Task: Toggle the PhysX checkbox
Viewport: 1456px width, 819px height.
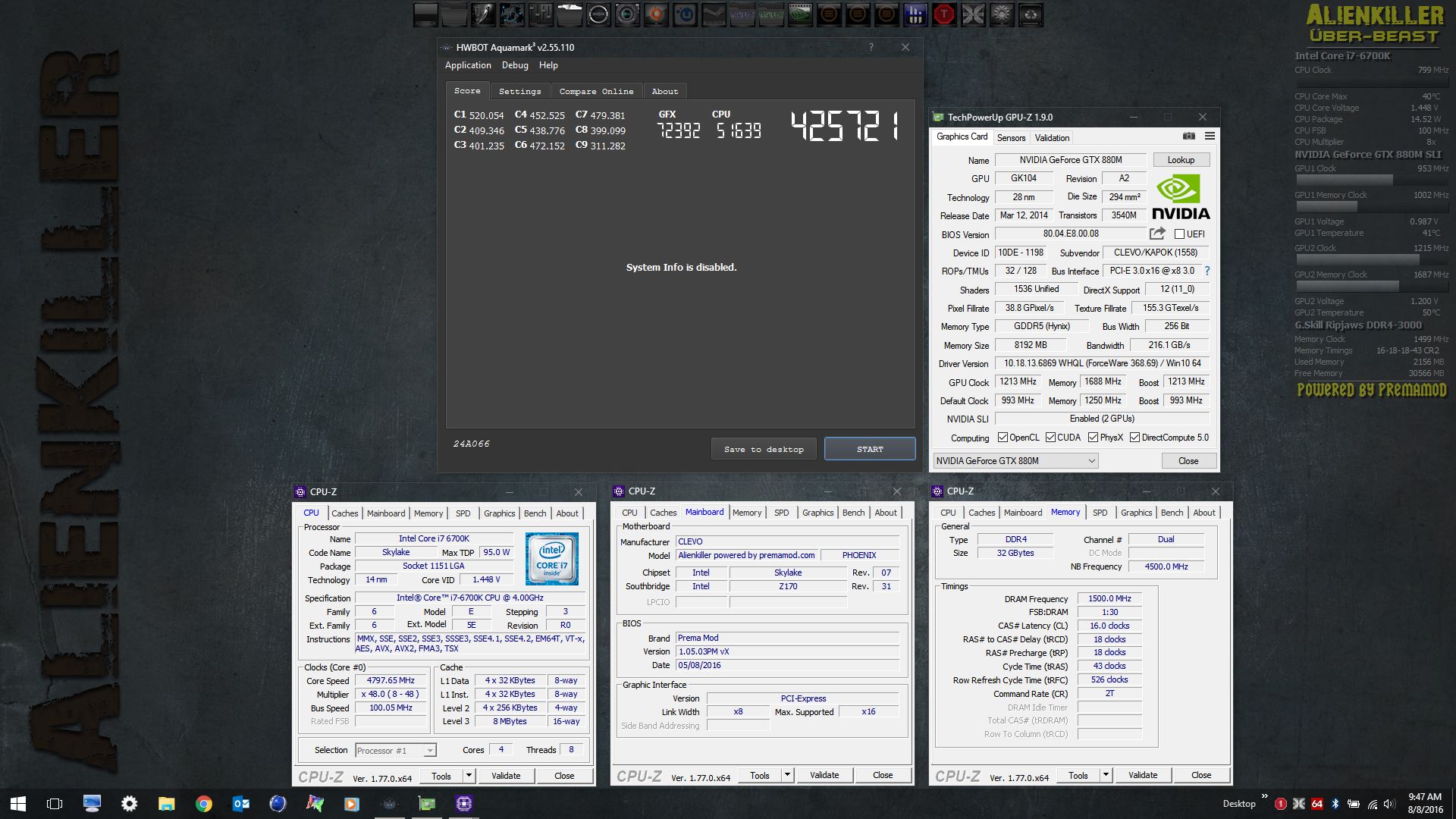Action: click(1093, 438)
